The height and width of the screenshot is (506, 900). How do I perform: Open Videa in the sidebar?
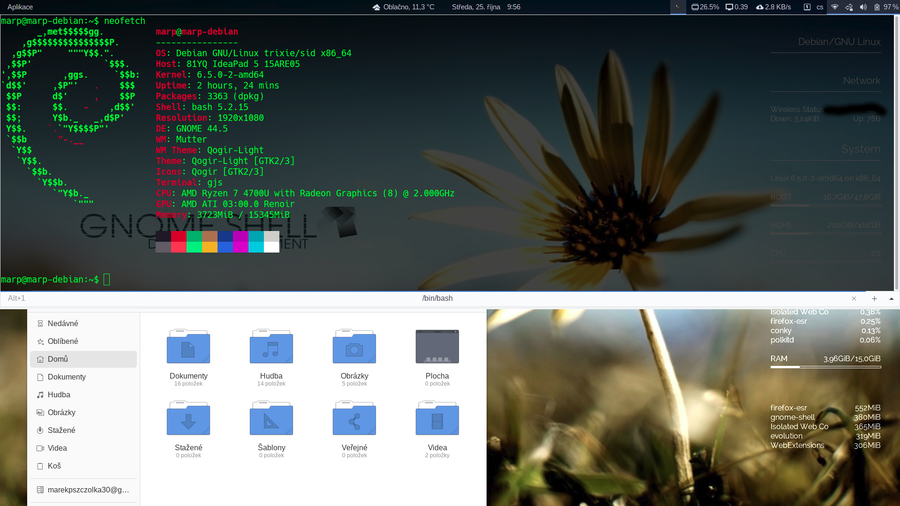pyautogui.click(x=83, y=448)
